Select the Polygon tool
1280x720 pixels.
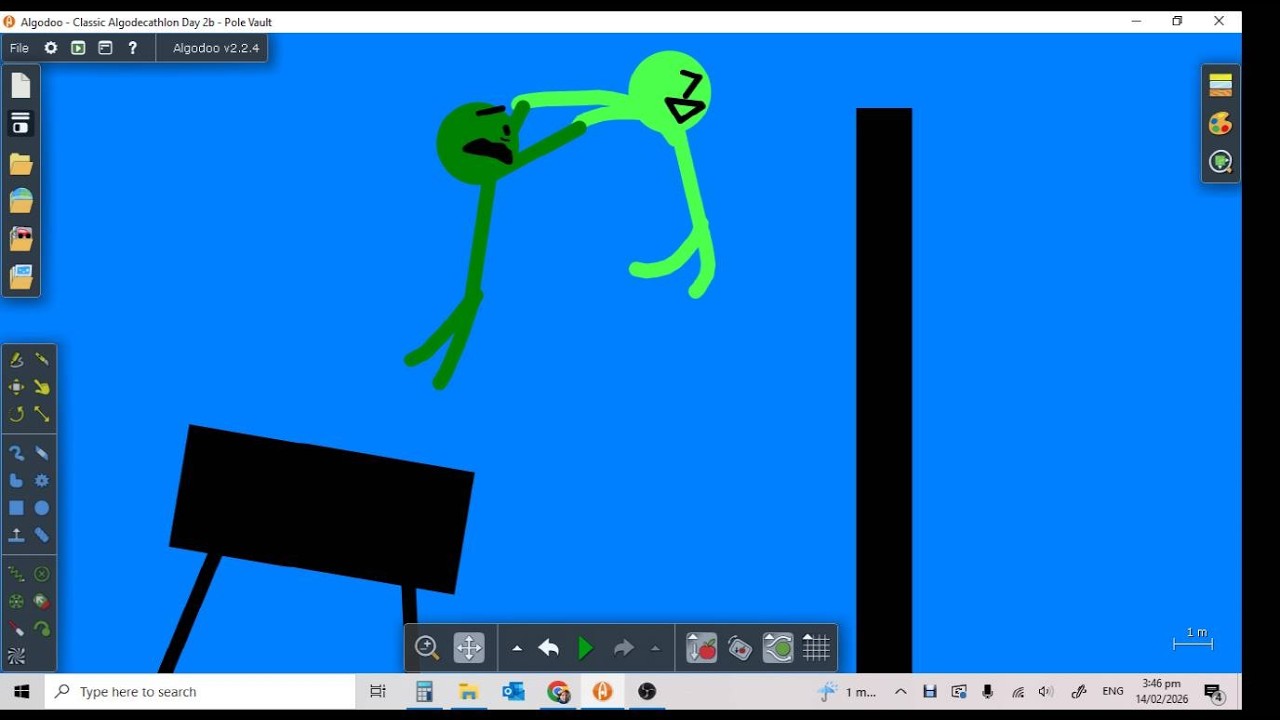pyautogui.click(x=16, y=481)
